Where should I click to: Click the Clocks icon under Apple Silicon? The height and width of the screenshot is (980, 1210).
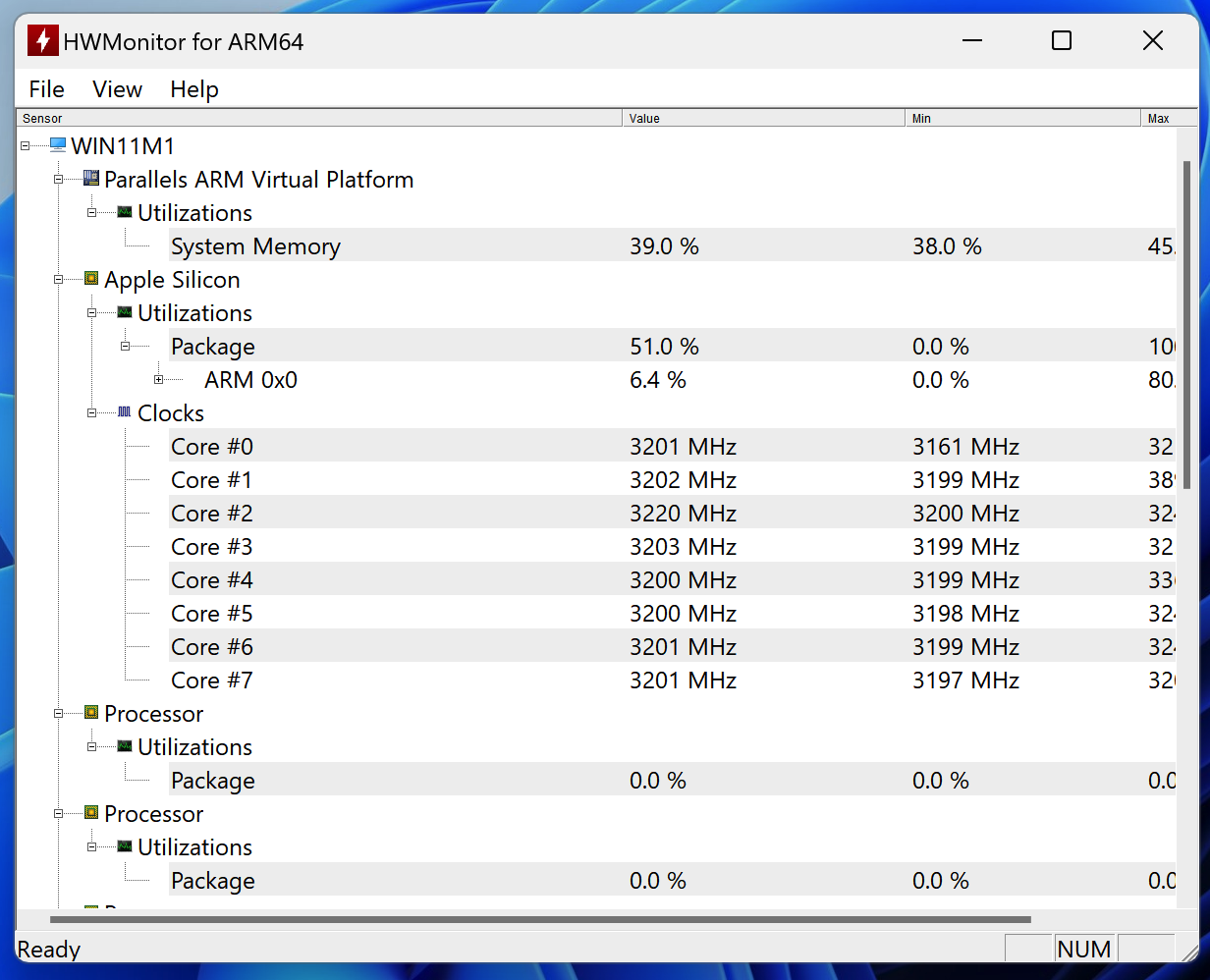point(125,412)
